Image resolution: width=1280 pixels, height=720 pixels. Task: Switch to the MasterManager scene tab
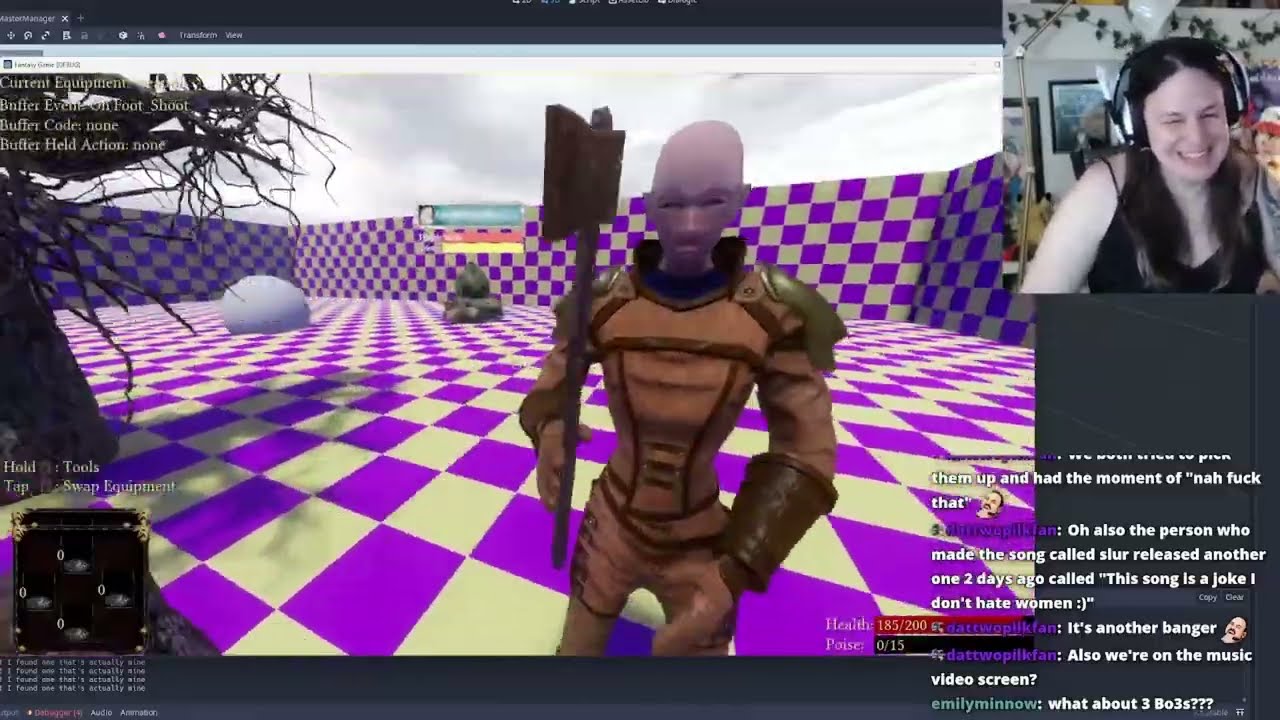(x=28, y=18)
